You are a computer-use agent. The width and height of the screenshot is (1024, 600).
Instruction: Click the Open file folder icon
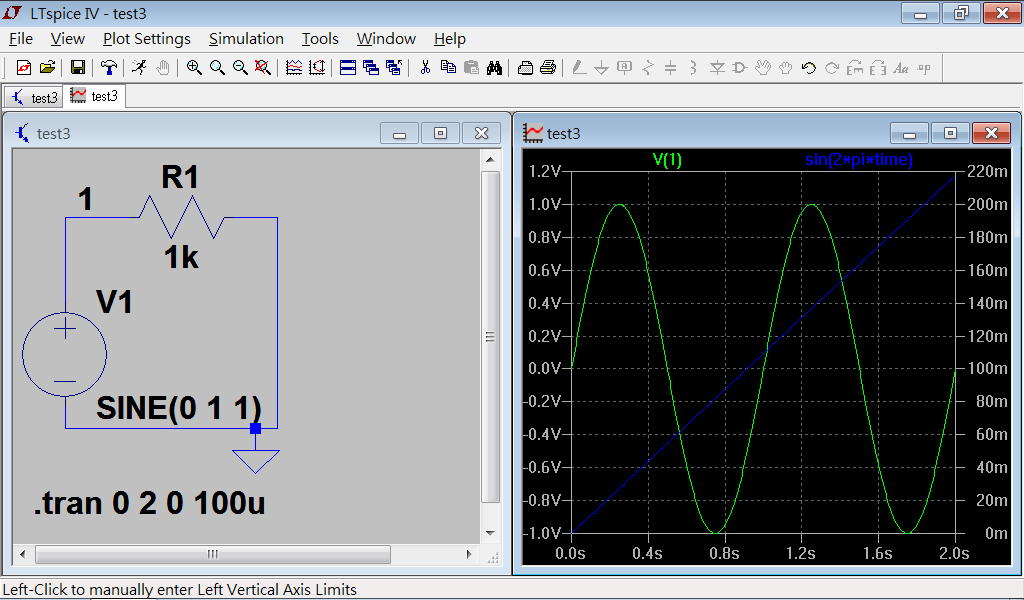pos(47,67)
